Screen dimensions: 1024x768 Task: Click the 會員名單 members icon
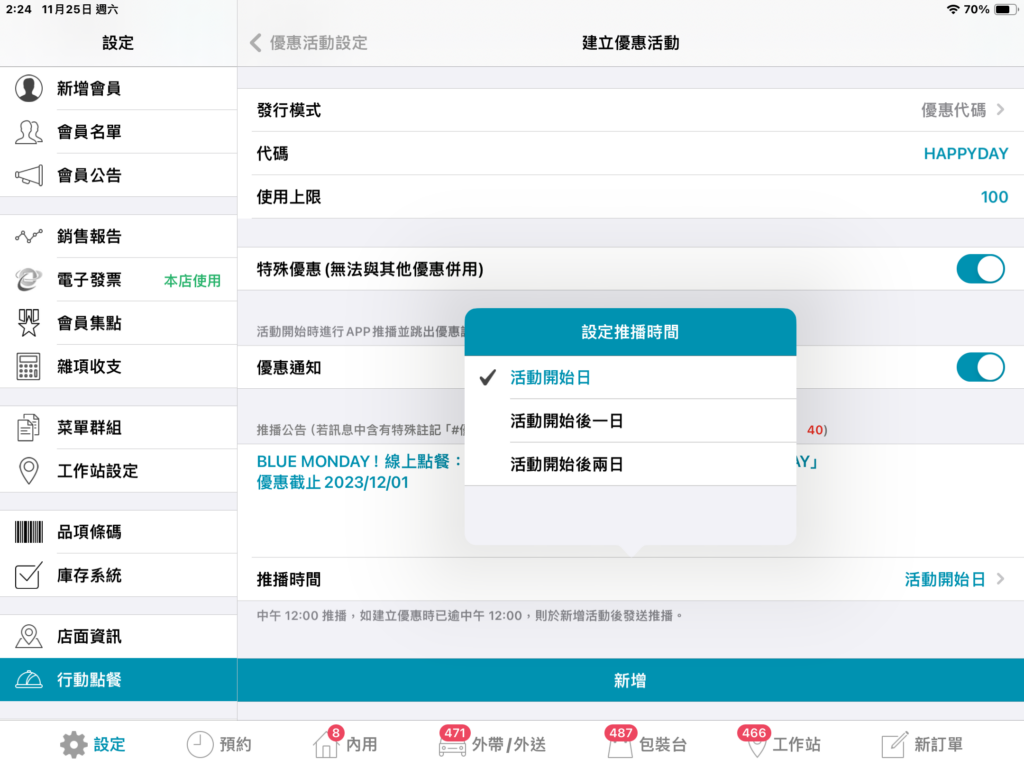click(29, 132)
